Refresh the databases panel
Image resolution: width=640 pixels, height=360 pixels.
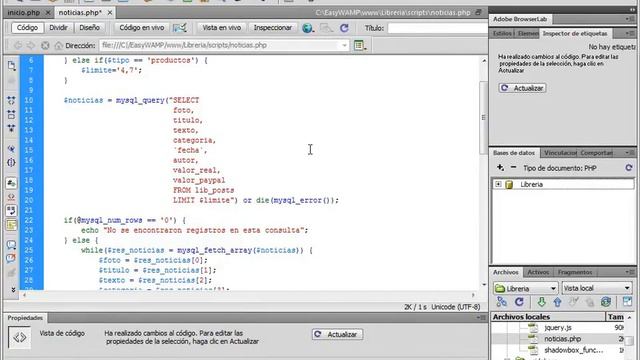click(x=629, y=168)
